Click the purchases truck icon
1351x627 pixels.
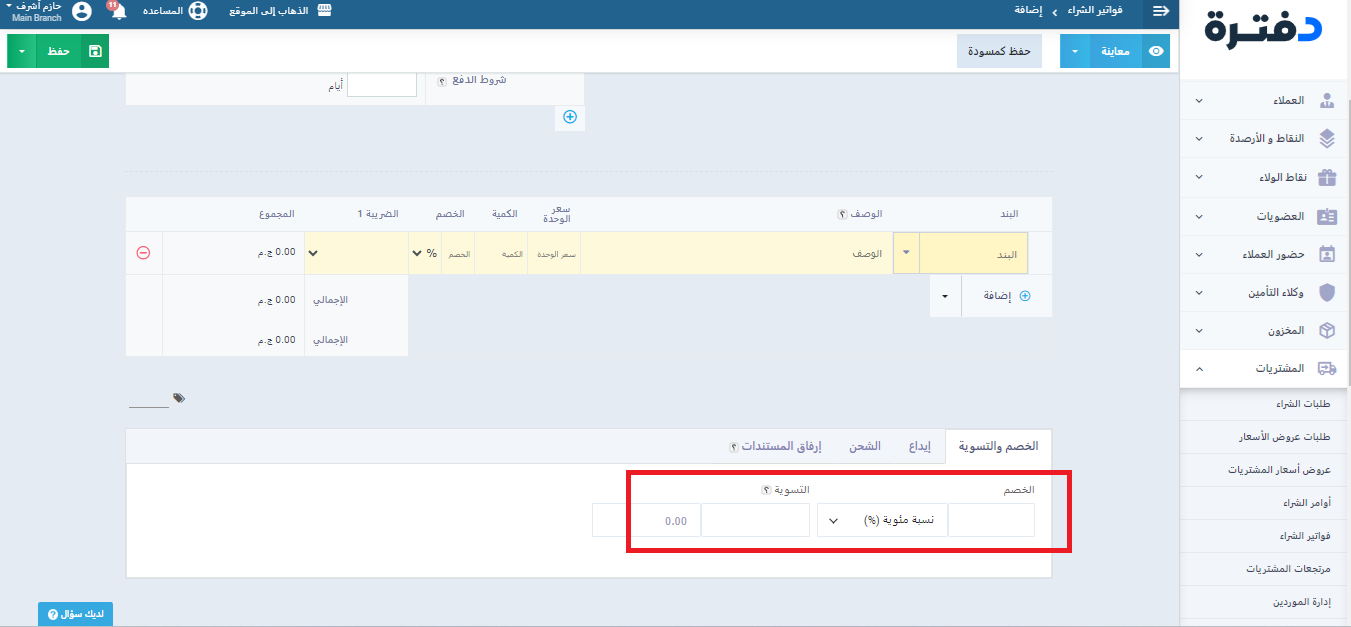point(1327,368)
